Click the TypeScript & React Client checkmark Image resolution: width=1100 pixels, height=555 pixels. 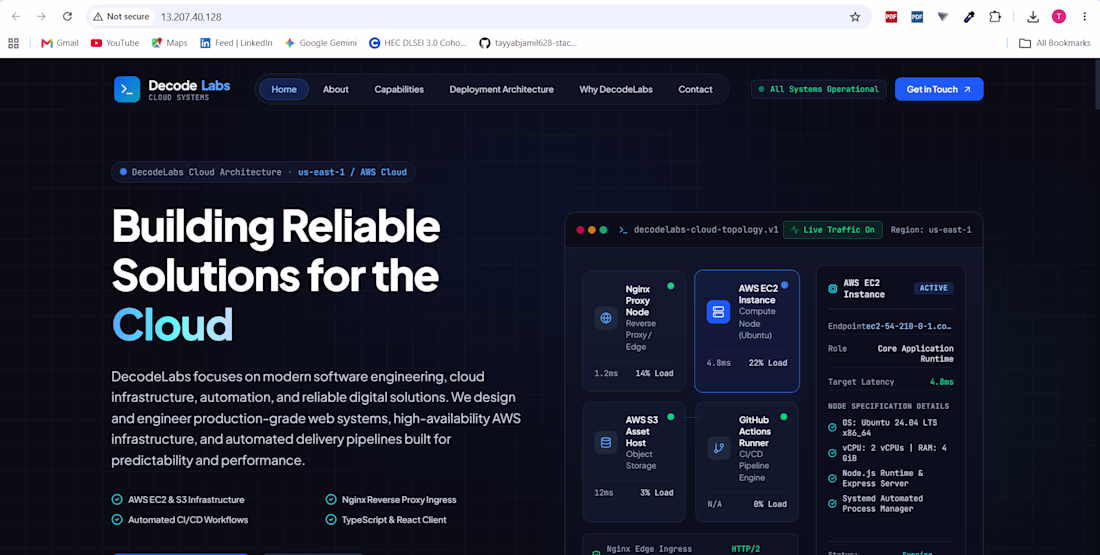point(331,520)
